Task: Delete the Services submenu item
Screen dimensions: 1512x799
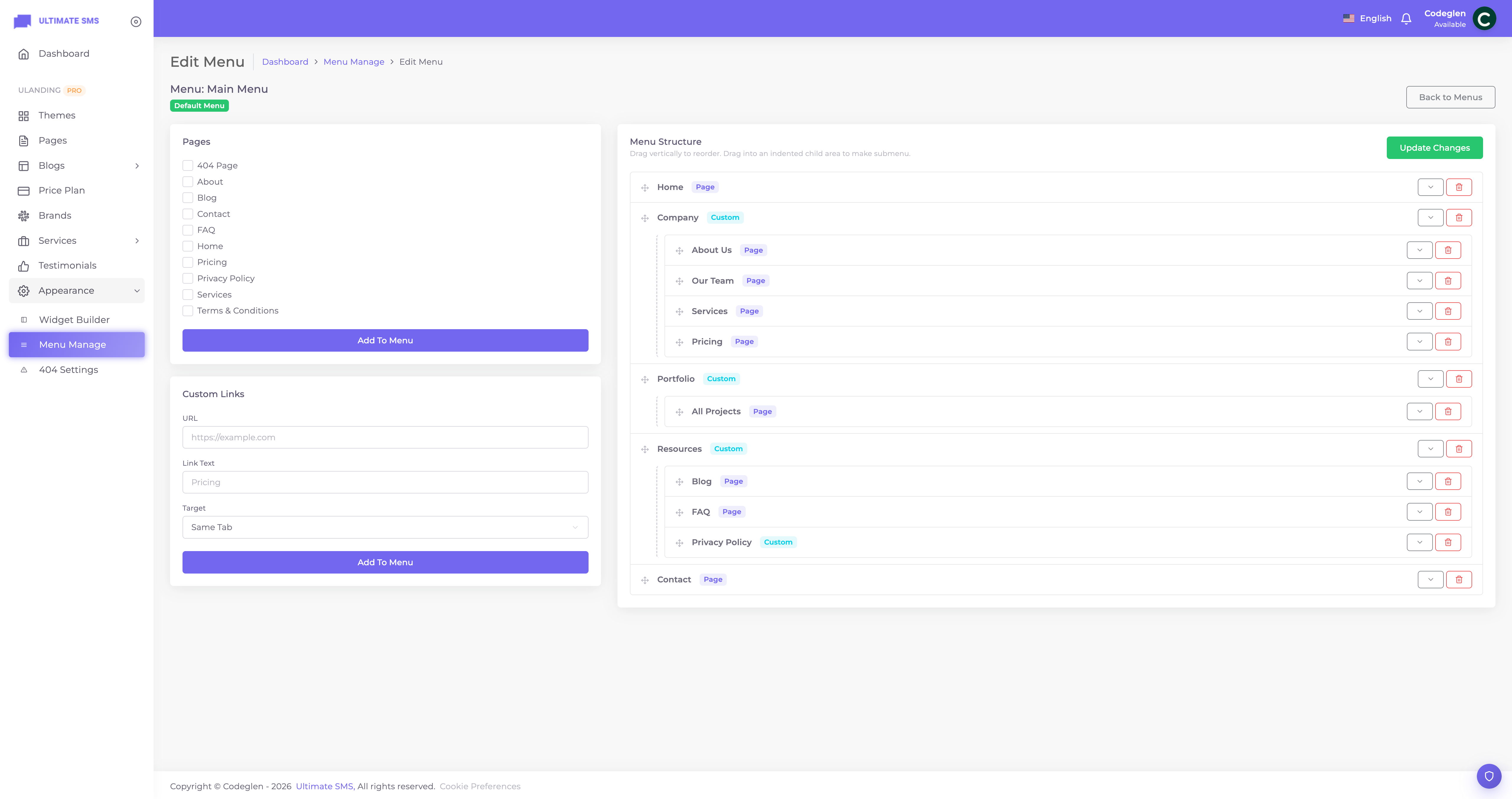Action: (x=1448, y=311)
